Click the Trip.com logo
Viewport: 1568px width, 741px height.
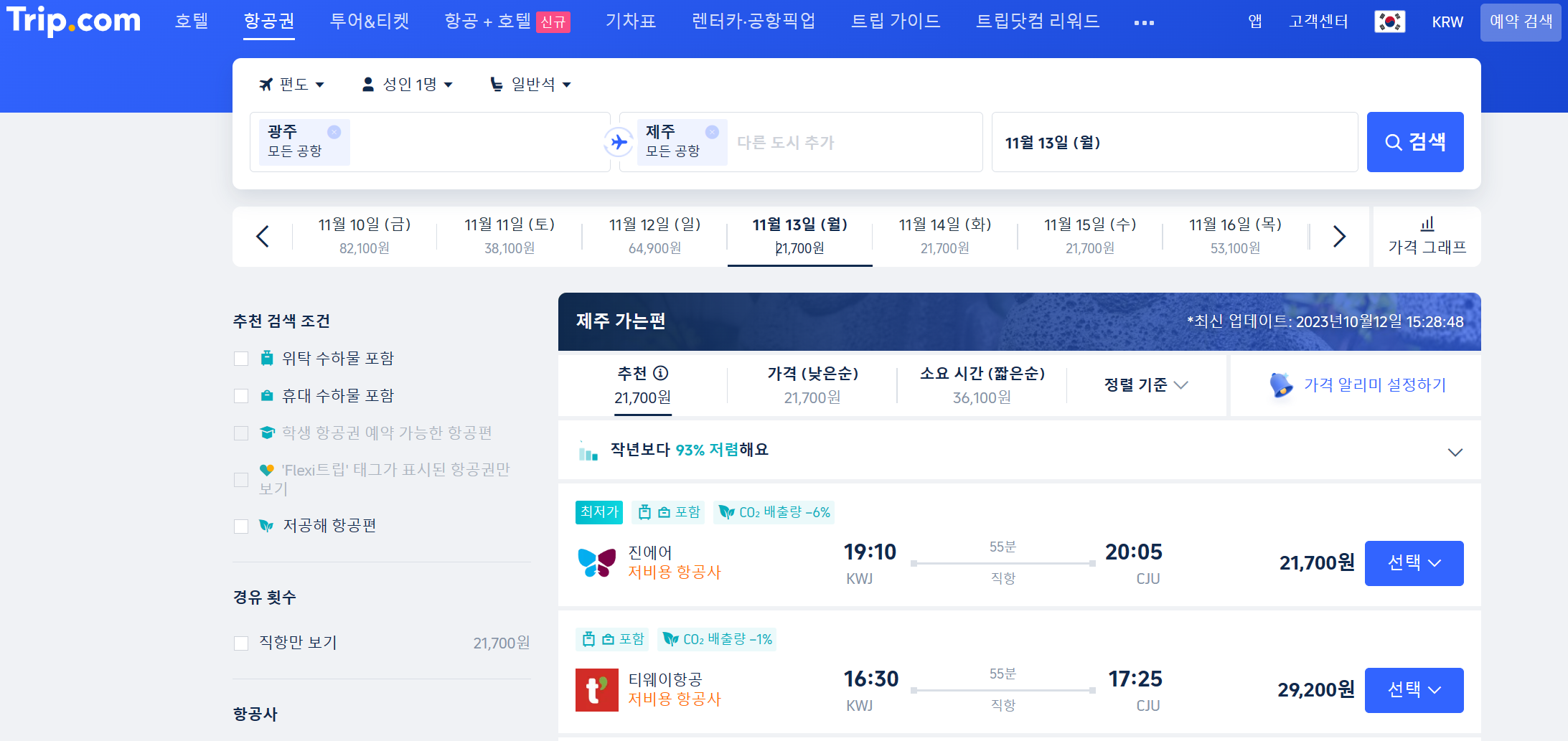tap(74, 22)
